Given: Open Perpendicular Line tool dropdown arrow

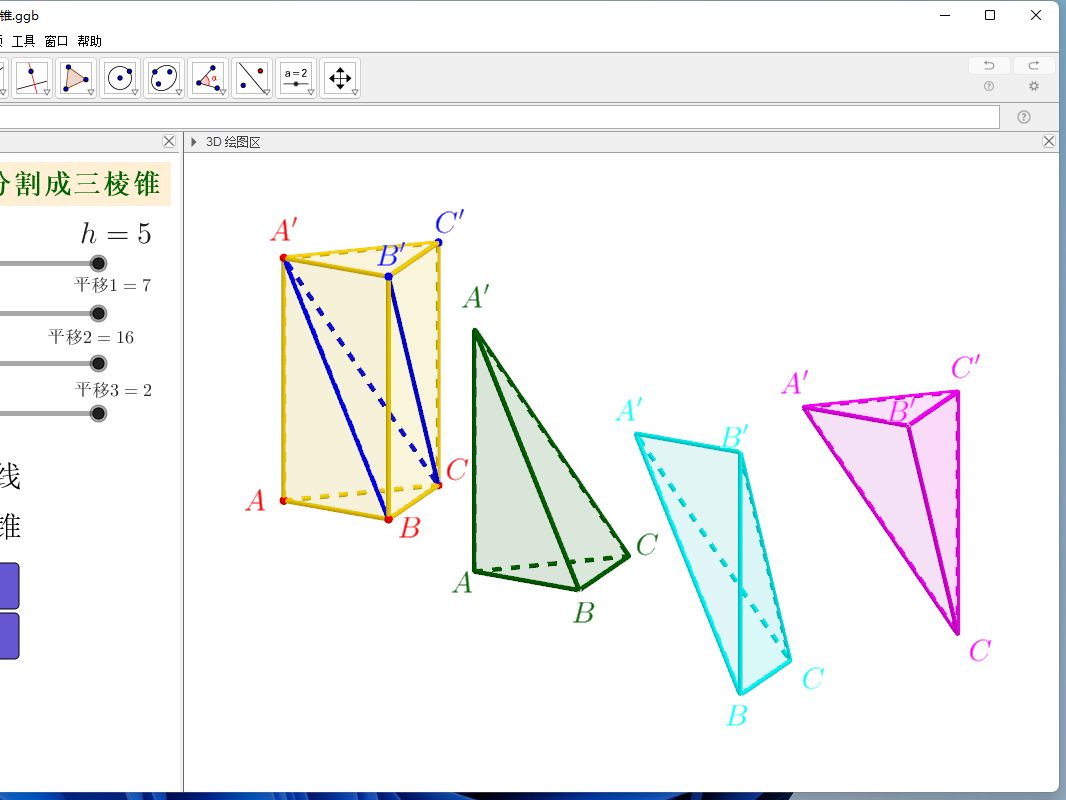Looking at the screenshot, I should coord(47,92).
